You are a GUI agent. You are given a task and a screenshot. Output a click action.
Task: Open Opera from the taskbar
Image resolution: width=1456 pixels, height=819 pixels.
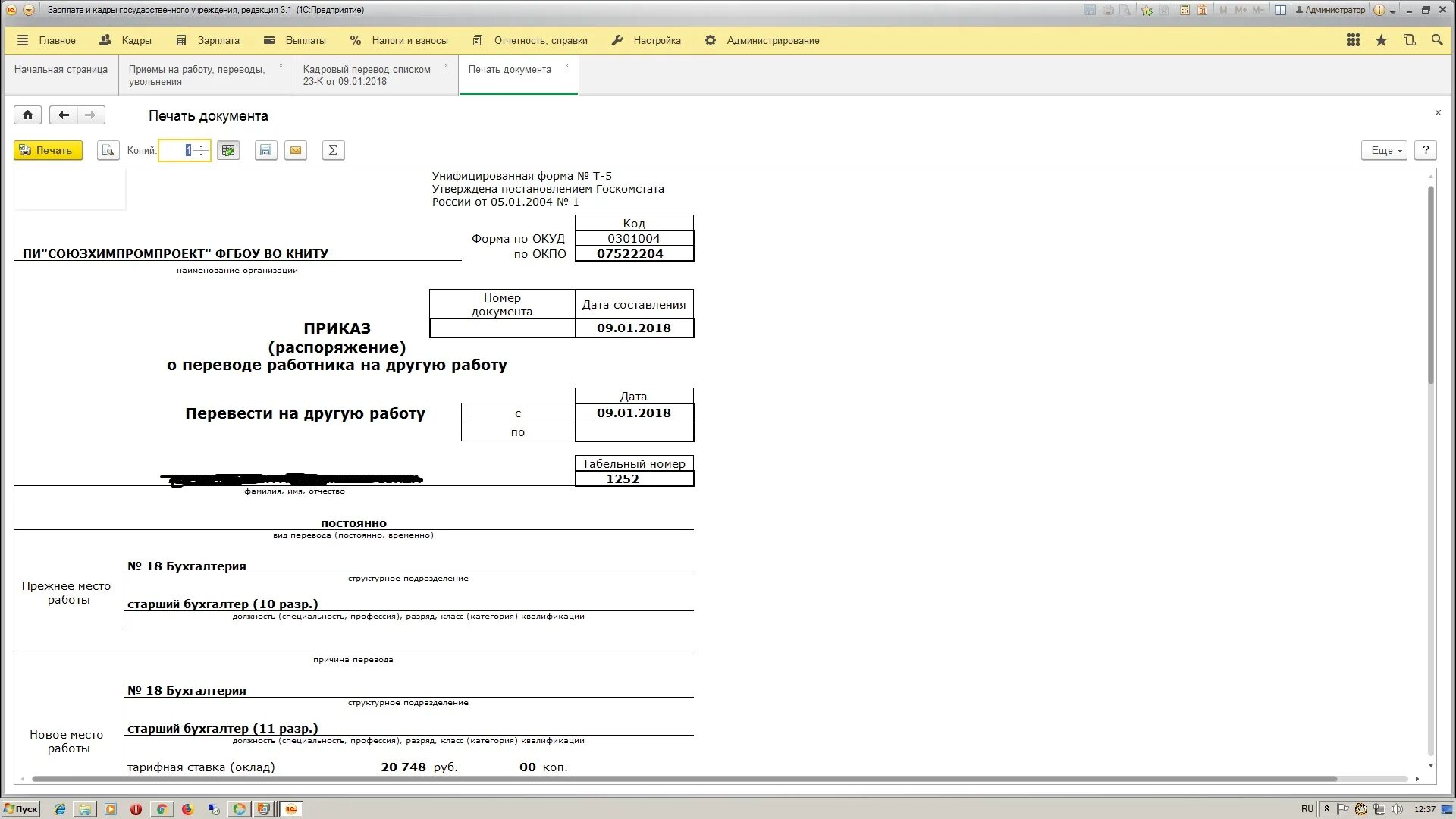coord(136,809)
